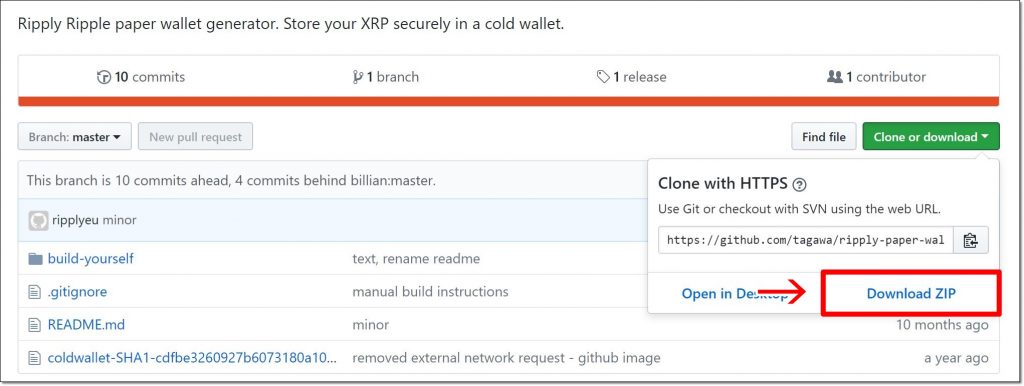The width and height of the screenshot is (1024, 386).
Task: Copy clone URL with clipboard icon
Action: pyautogui.click(x=970, y=240)
